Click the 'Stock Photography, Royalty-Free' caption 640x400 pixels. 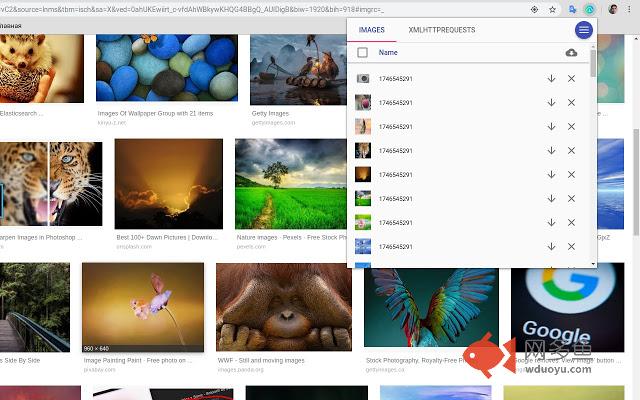point(416,361)
